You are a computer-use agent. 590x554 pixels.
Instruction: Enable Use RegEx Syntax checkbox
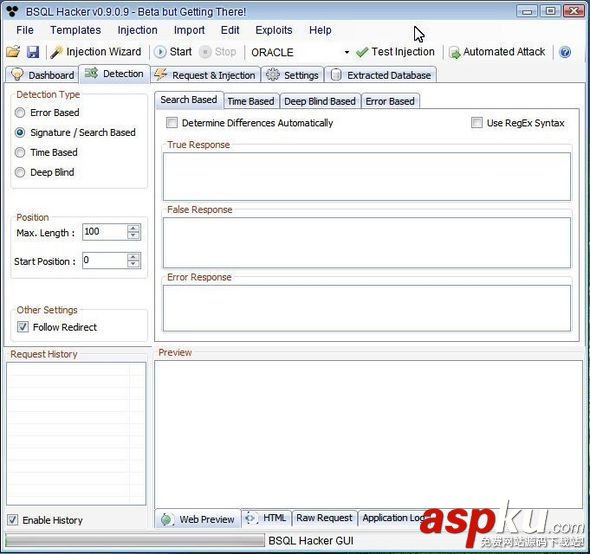[477, 123]
